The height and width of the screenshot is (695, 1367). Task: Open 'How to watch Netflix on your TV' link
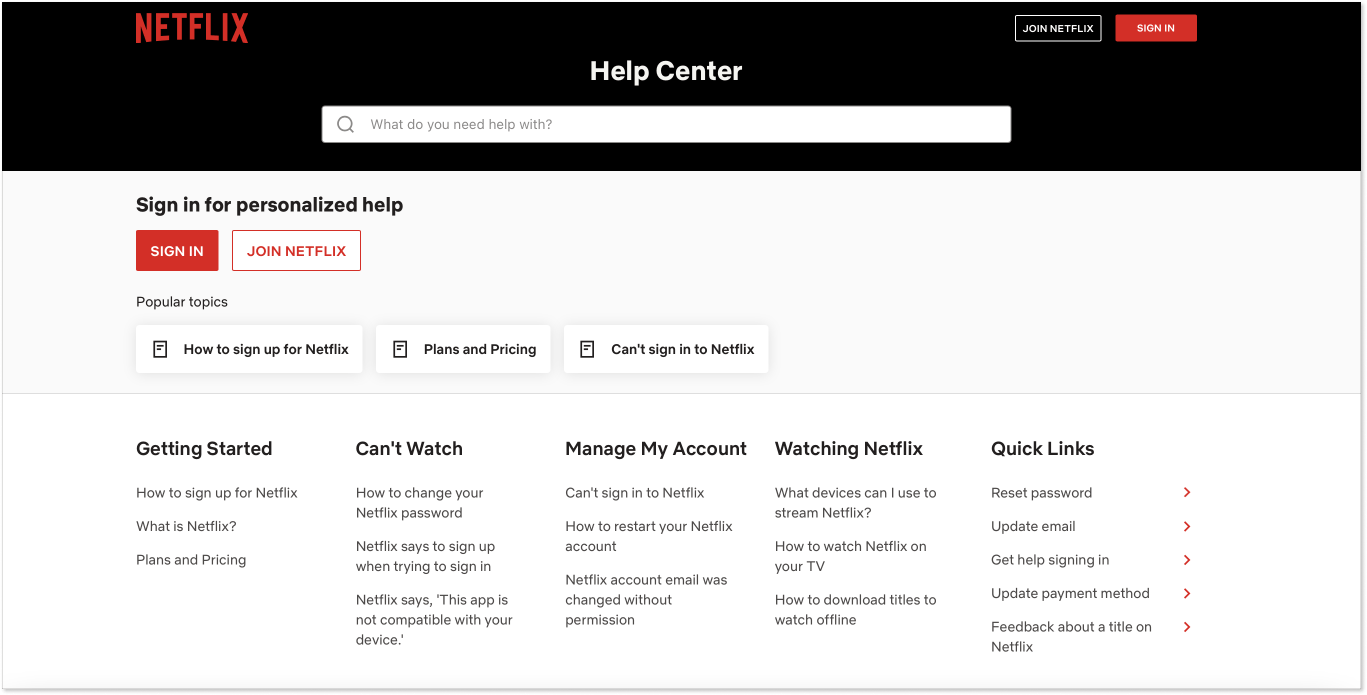pyautogui.click(x=851, y=556)
